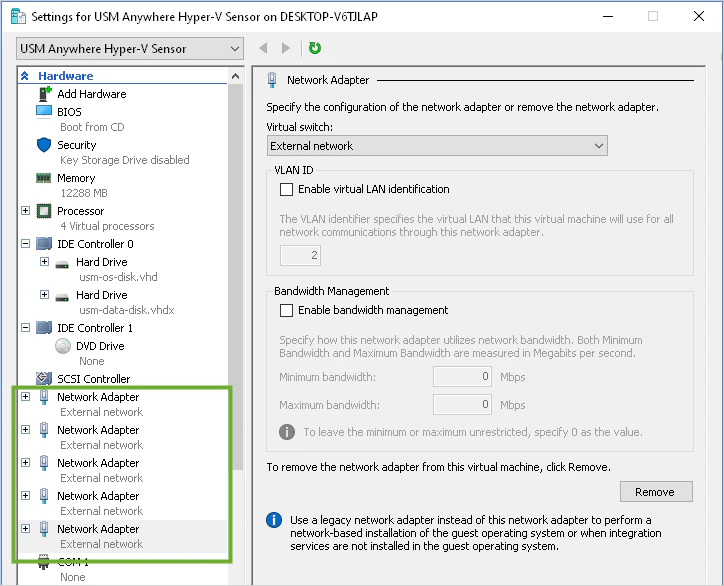The image size is (724, 586).
Task: Expand the Processor tree node
Action: [x=25, y=211]
